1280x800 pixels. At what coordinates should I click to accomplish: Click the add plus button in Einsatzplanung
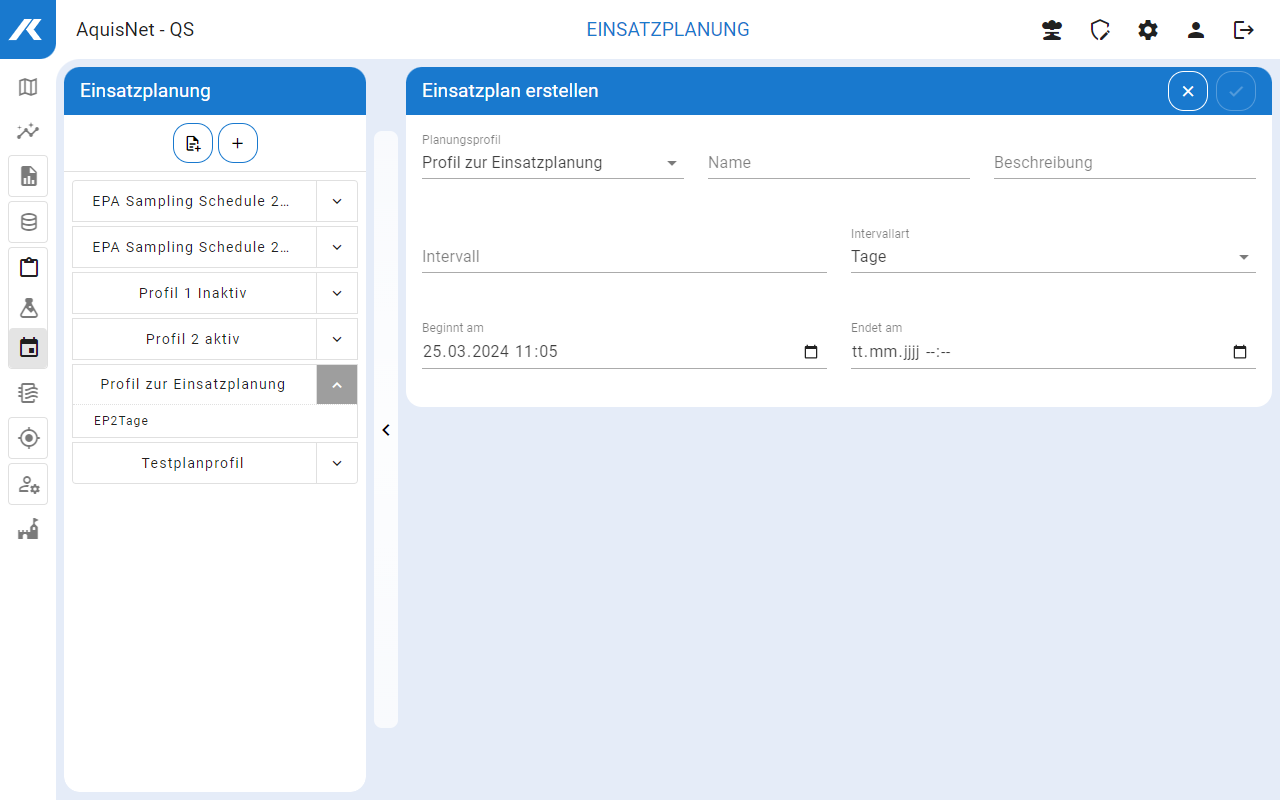(x=238, y=143)
